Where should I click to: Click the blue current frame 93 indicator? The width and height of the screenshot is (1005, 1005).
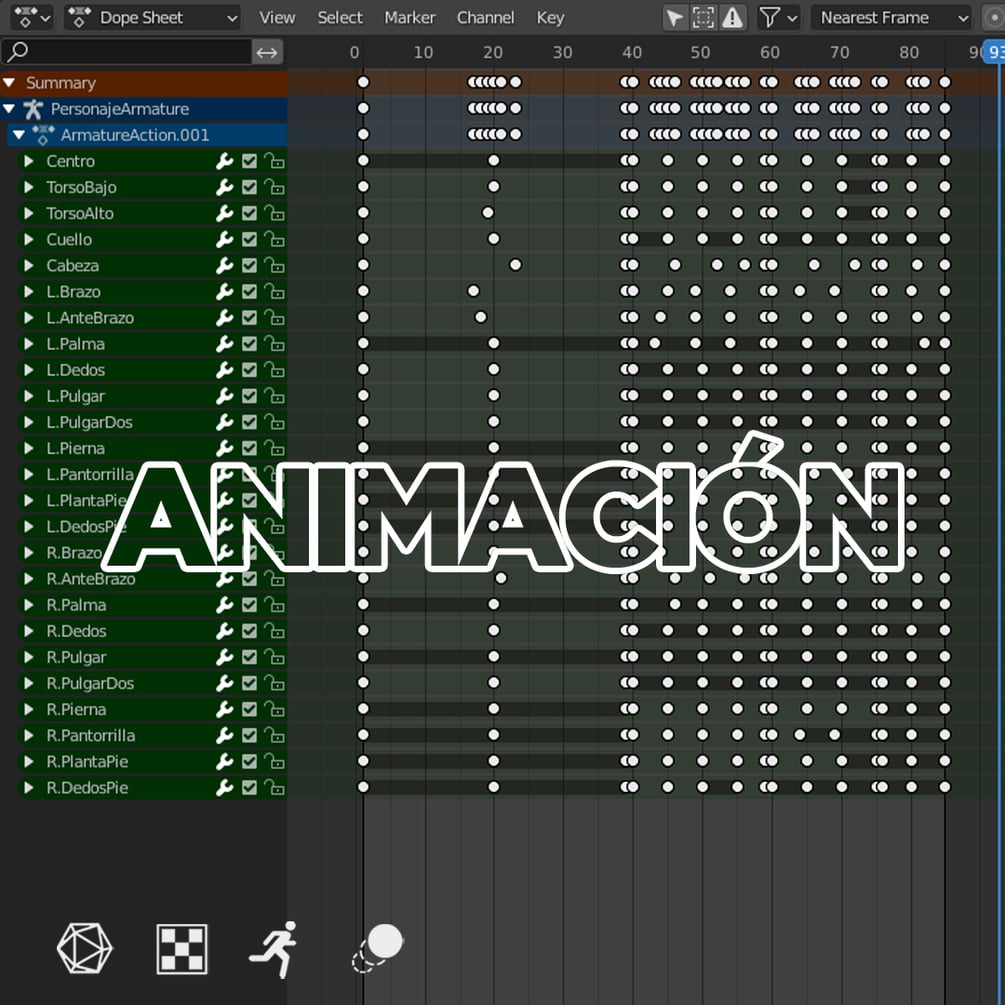pos(994,52)
